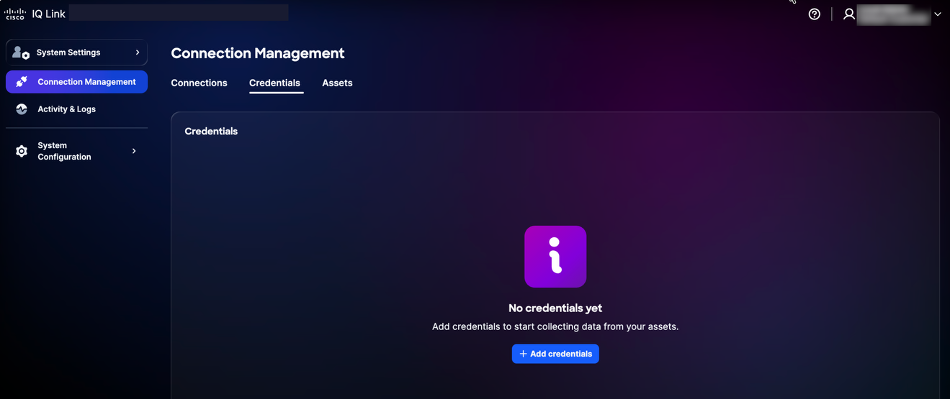The width and height of the screenshot is (950, 400).
Task: Open the help question mark icon
Action: 814,14
